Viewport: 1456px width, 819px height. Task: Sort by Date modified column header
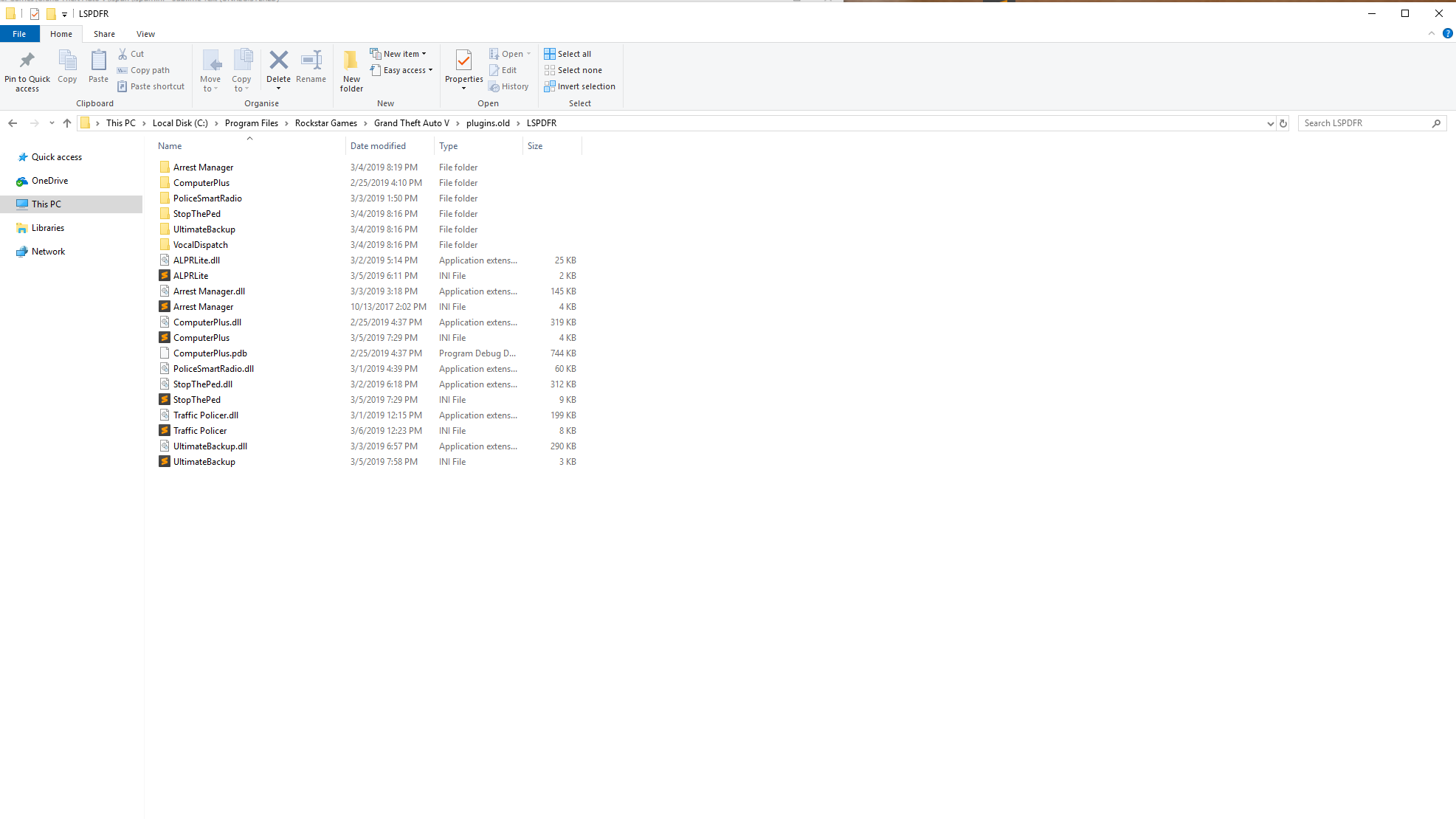[x=378, y=146]
